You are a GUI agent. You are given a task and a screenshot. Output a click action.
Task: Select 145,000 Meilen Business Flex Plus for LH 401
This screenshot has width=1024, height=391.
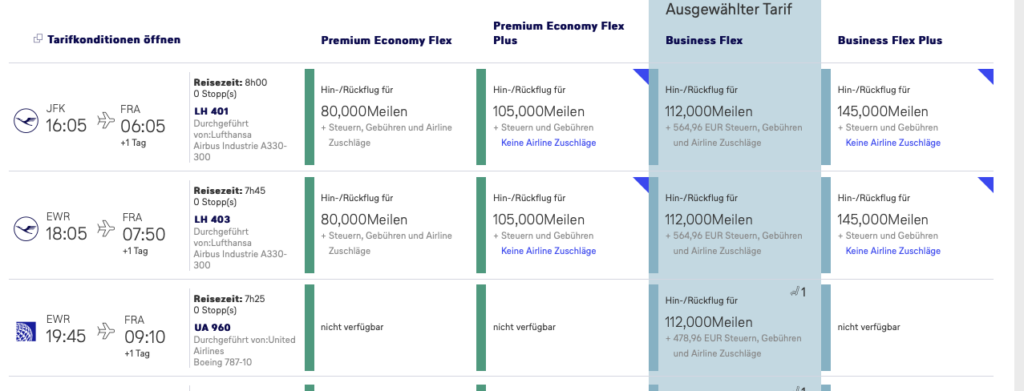click(x=884, y=112)
